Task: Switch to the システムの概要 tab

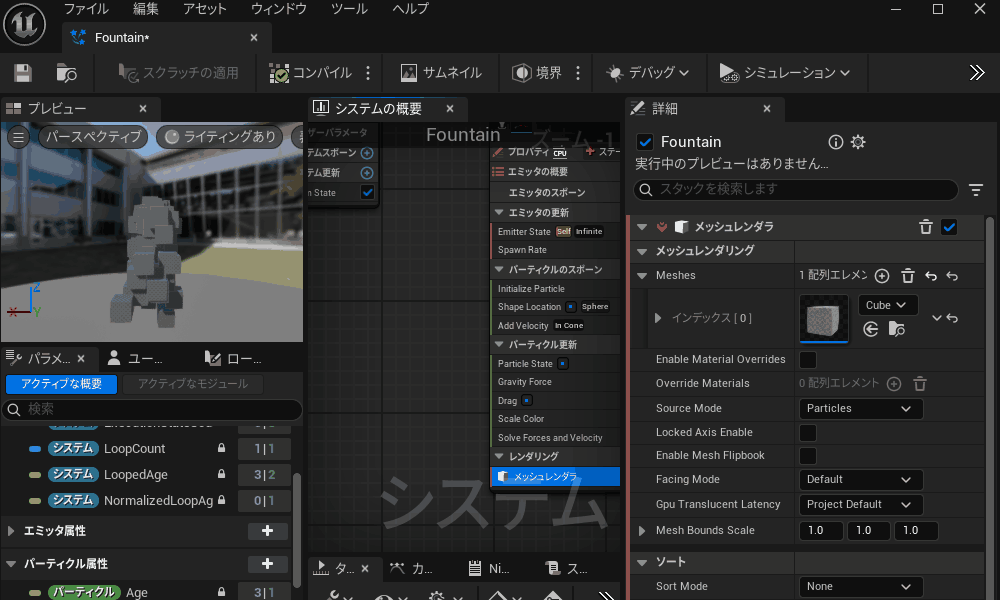Action: point(378,109)
